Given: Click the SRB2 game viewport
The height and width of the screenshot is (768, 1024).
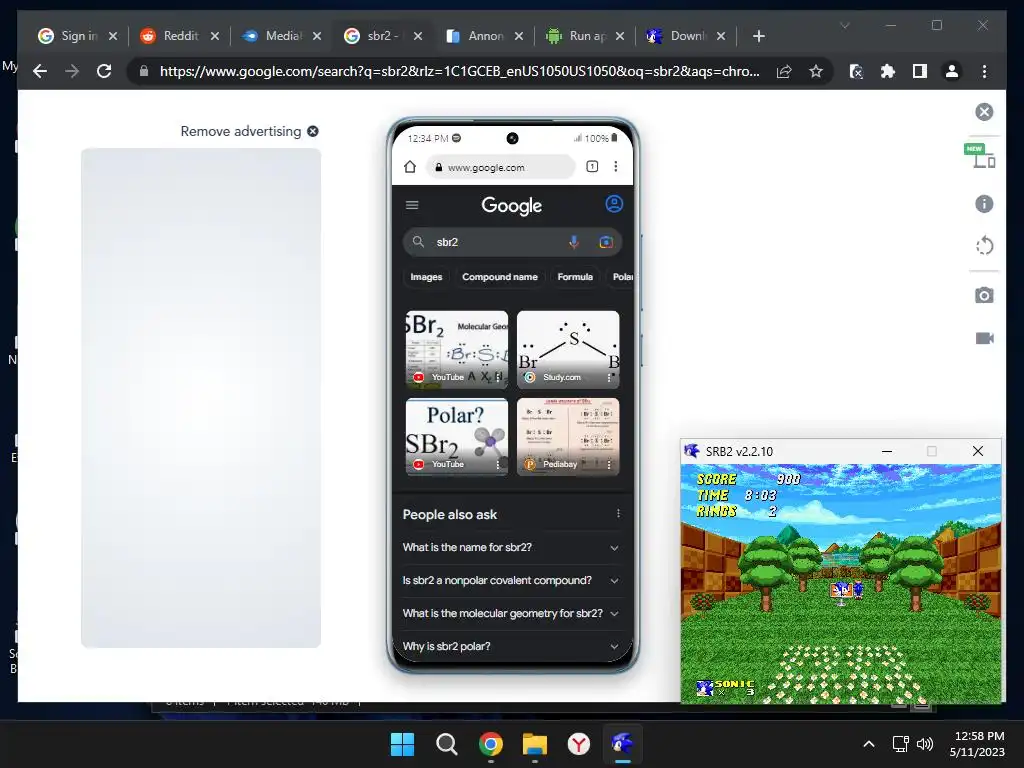Looking at the screenshot, I should coord(840,583).
